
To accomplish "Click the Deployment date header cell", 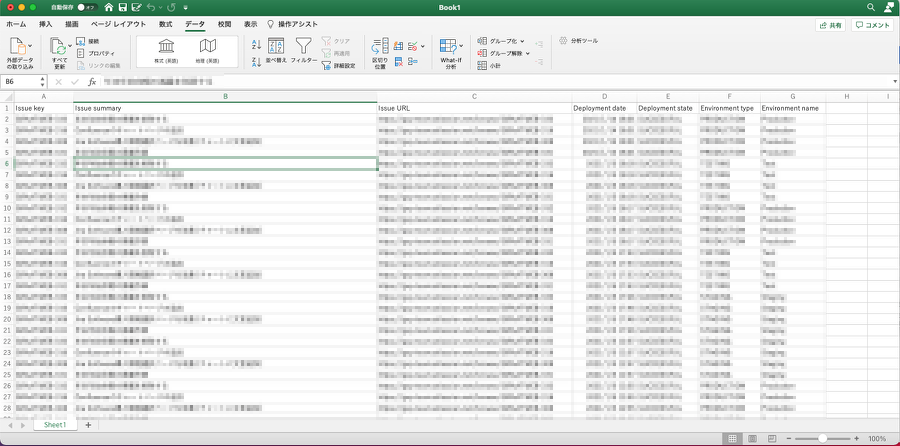I will tap(604, 108).
